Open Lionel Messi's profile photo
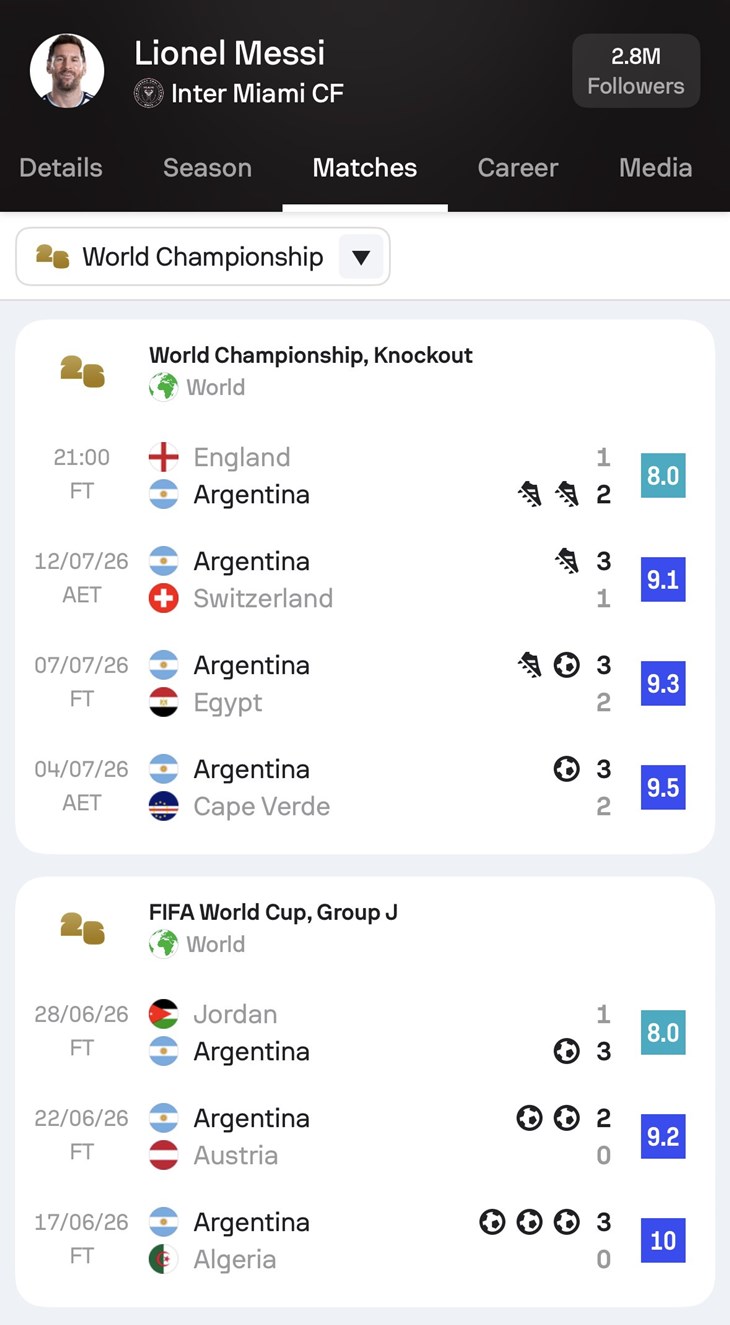 point(67,70)
